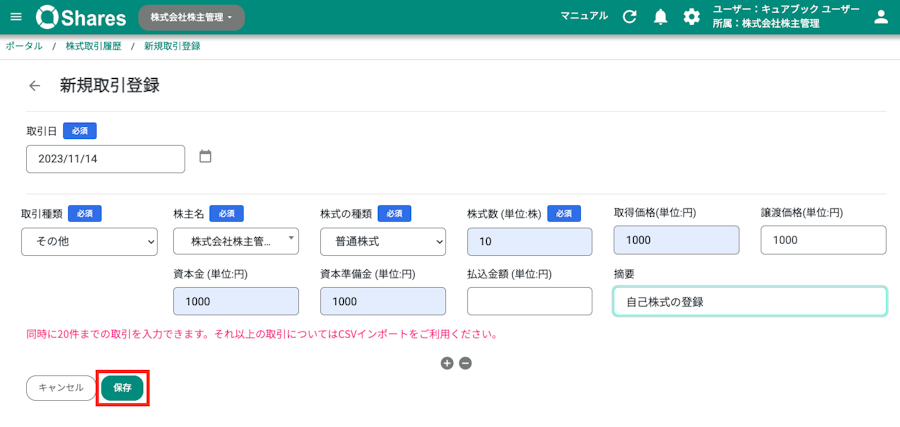Go back using the left arrow

click(x=35, y=86)
